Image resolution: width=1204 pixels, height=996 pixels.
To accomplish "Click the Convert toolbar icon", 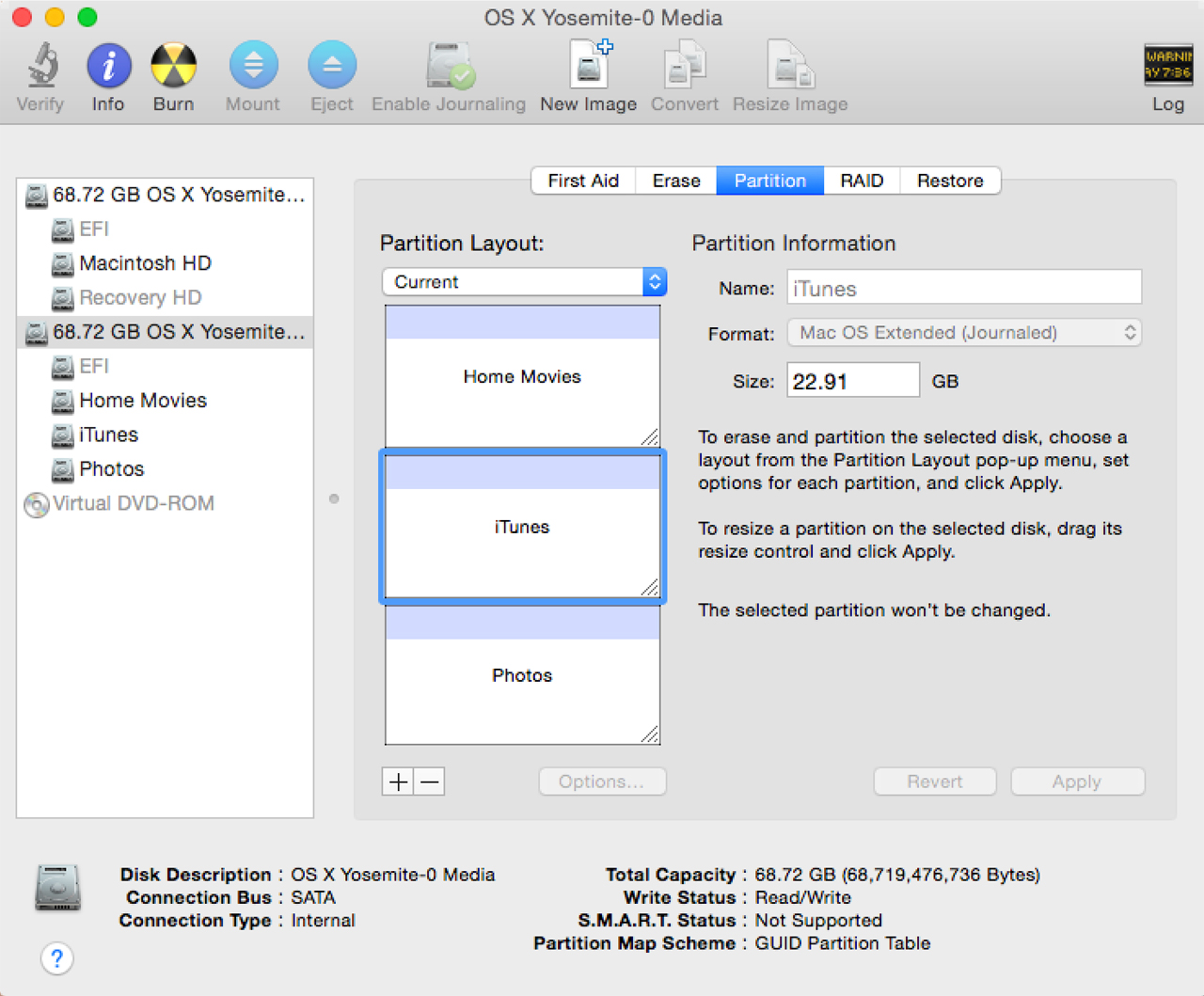I will coord(685,65).
